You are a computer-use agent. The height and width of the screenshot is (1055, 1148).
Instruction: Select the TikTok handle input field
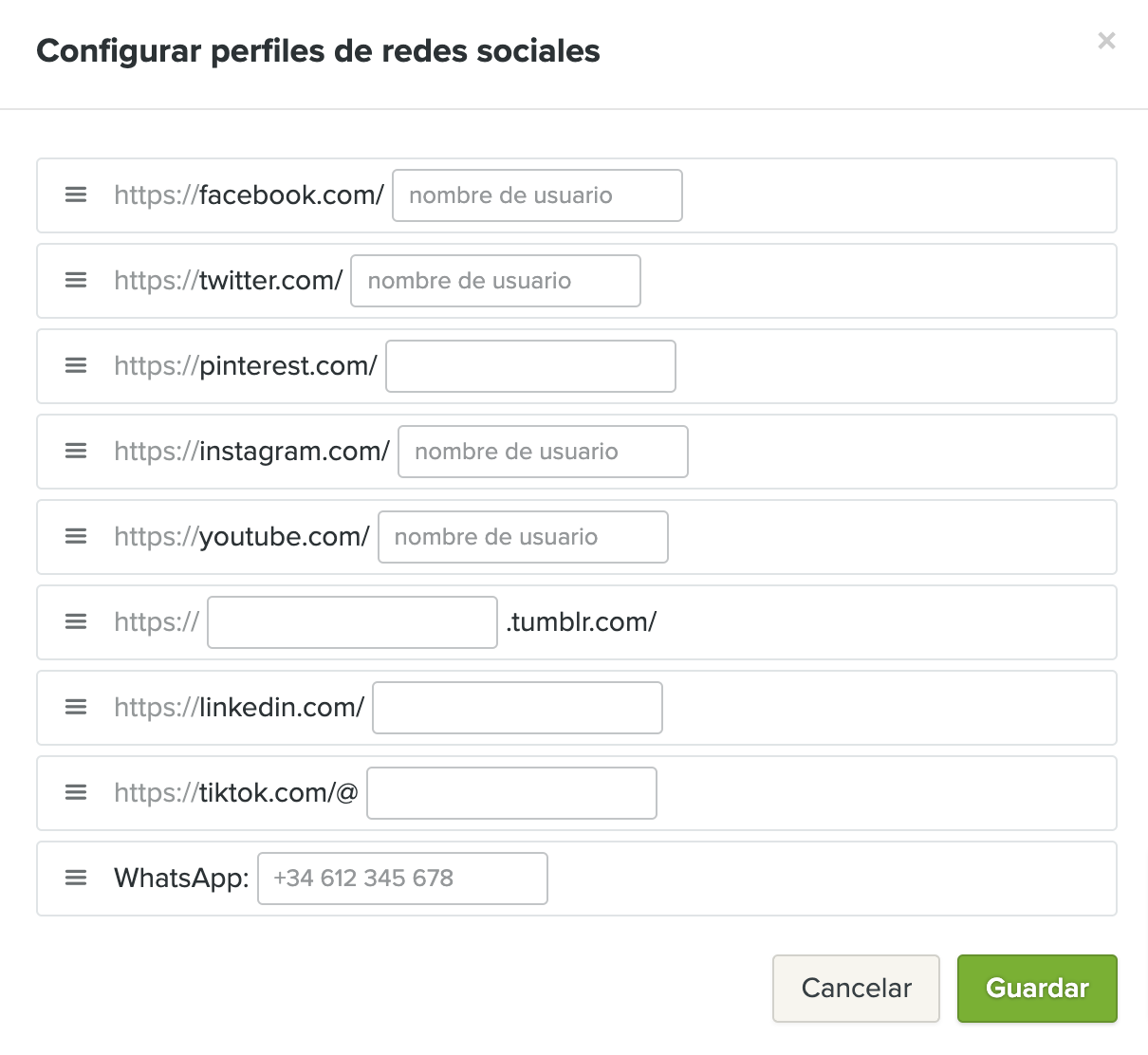coord(511,793)
